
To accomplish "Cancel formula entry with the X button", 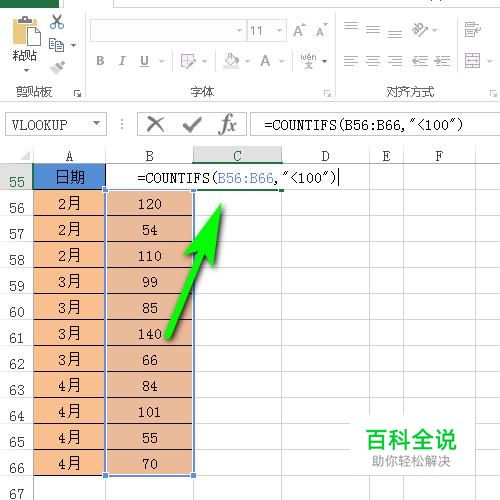I will pos(155,124).
